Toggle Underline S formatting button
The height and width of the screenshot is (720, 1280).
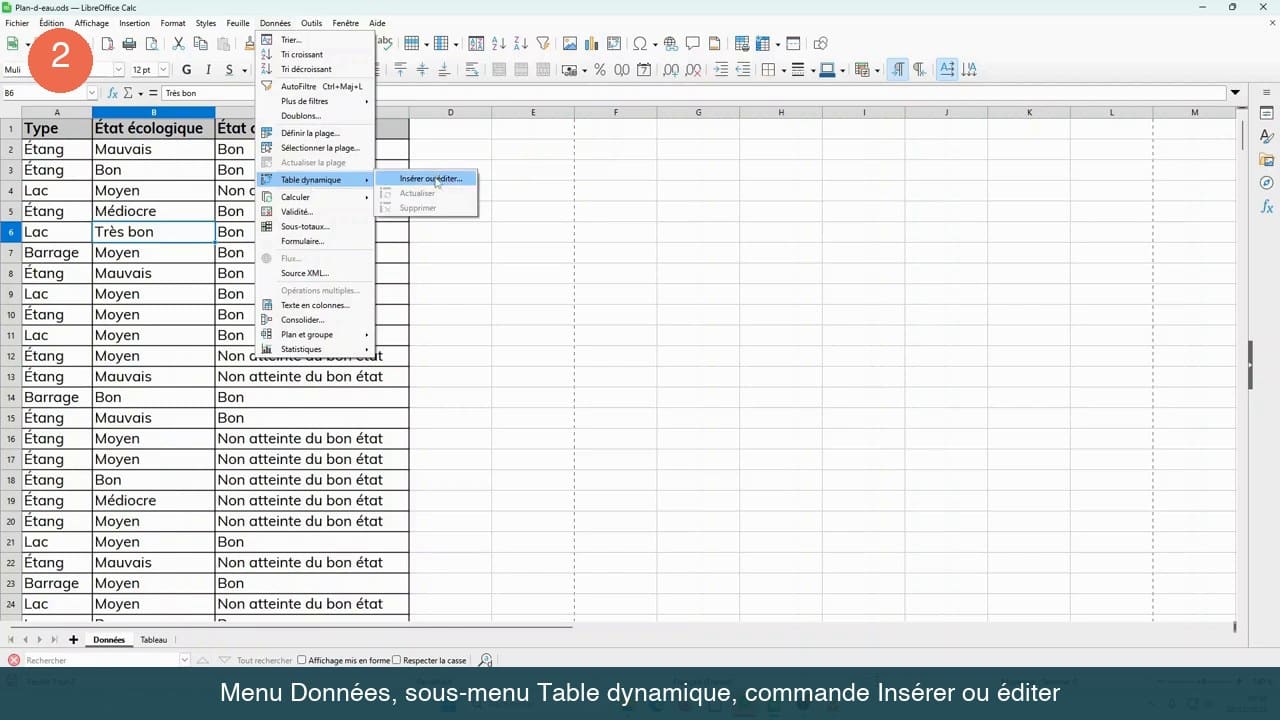pos(230,70)
